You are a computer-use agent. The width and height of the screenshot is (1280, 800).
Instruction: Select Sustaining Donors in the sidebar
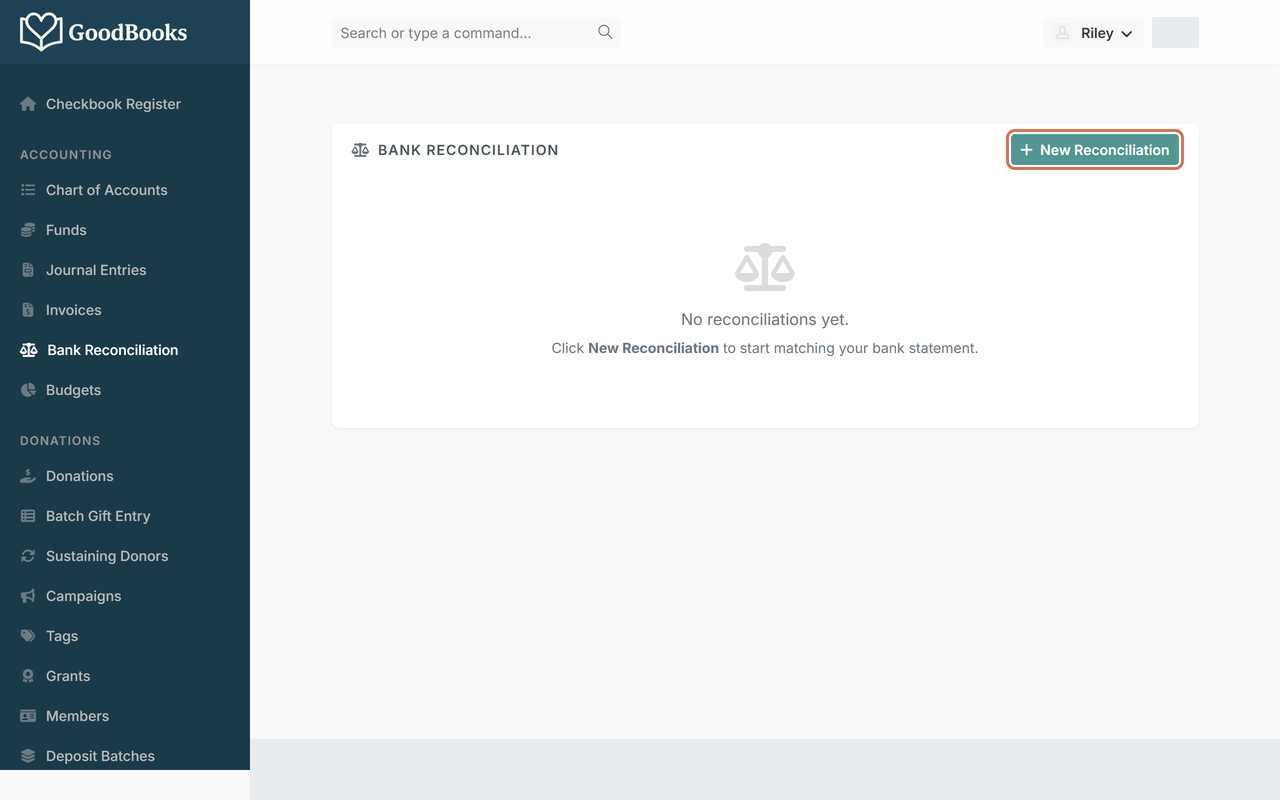[107, 556]
